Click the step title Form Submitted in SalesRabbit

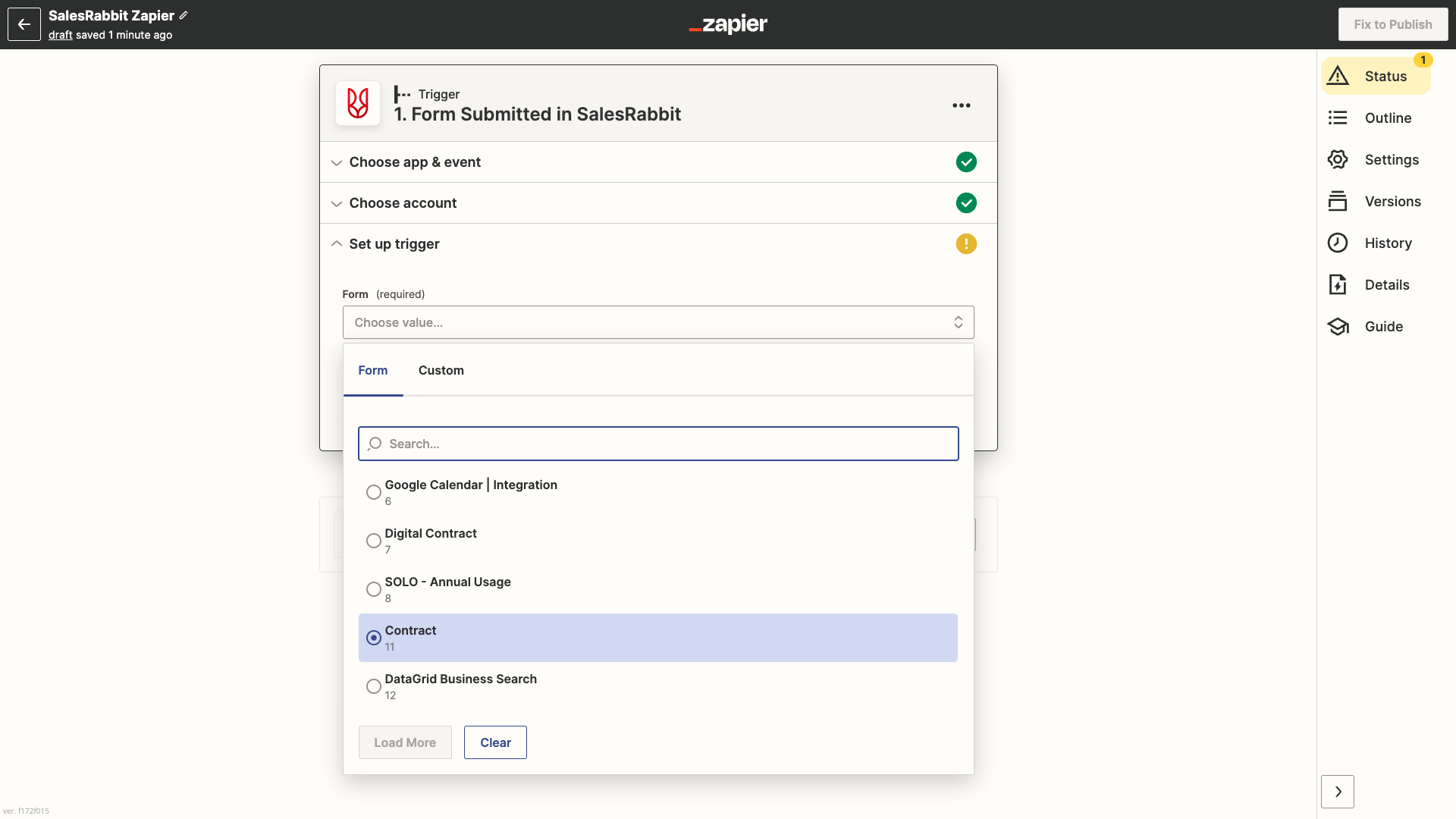[538, 114]
